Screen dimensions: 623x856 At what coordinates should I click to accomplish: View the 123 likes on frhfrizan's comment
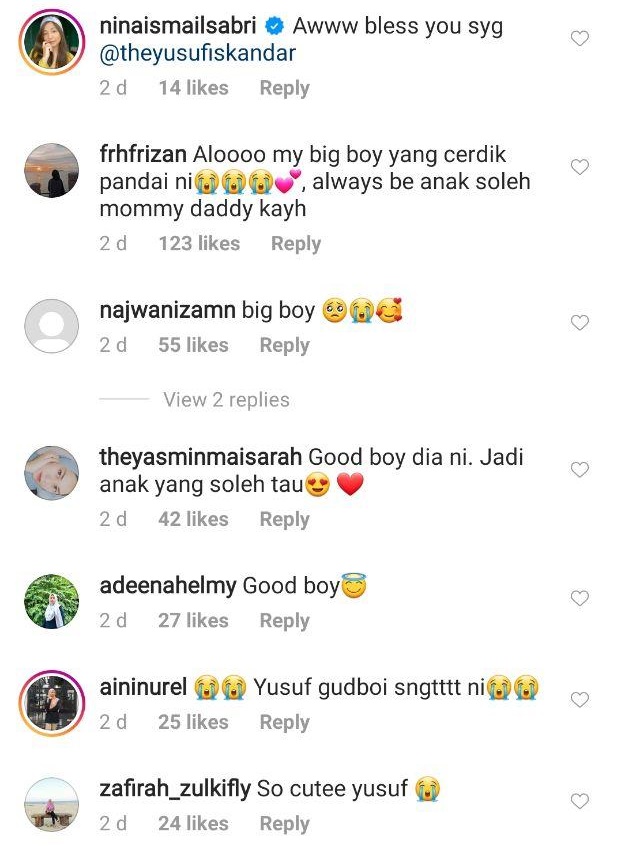[199, 243]
